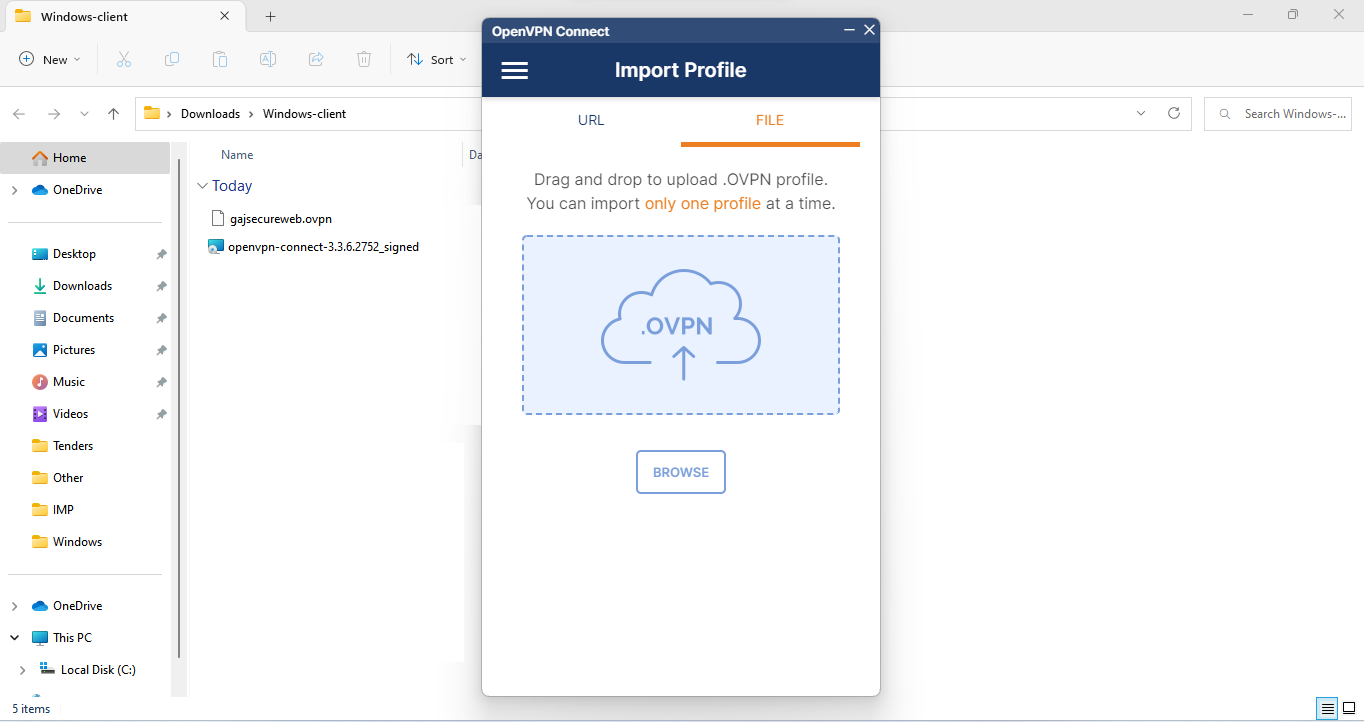Screen dimensions: 1364x722
Task: Collapse the Today group in File Explorer
Action: [203, 186]
